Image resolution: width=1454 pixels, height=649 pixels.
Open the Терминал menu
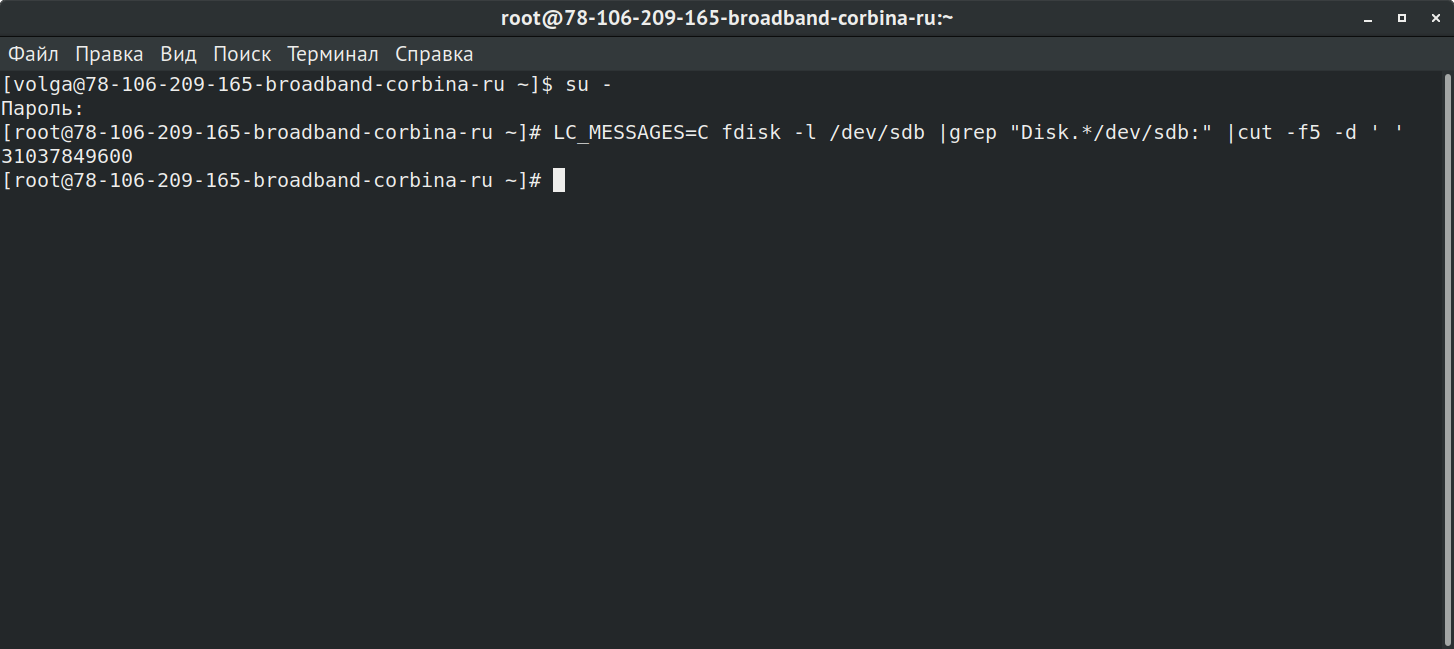[333, 54]
